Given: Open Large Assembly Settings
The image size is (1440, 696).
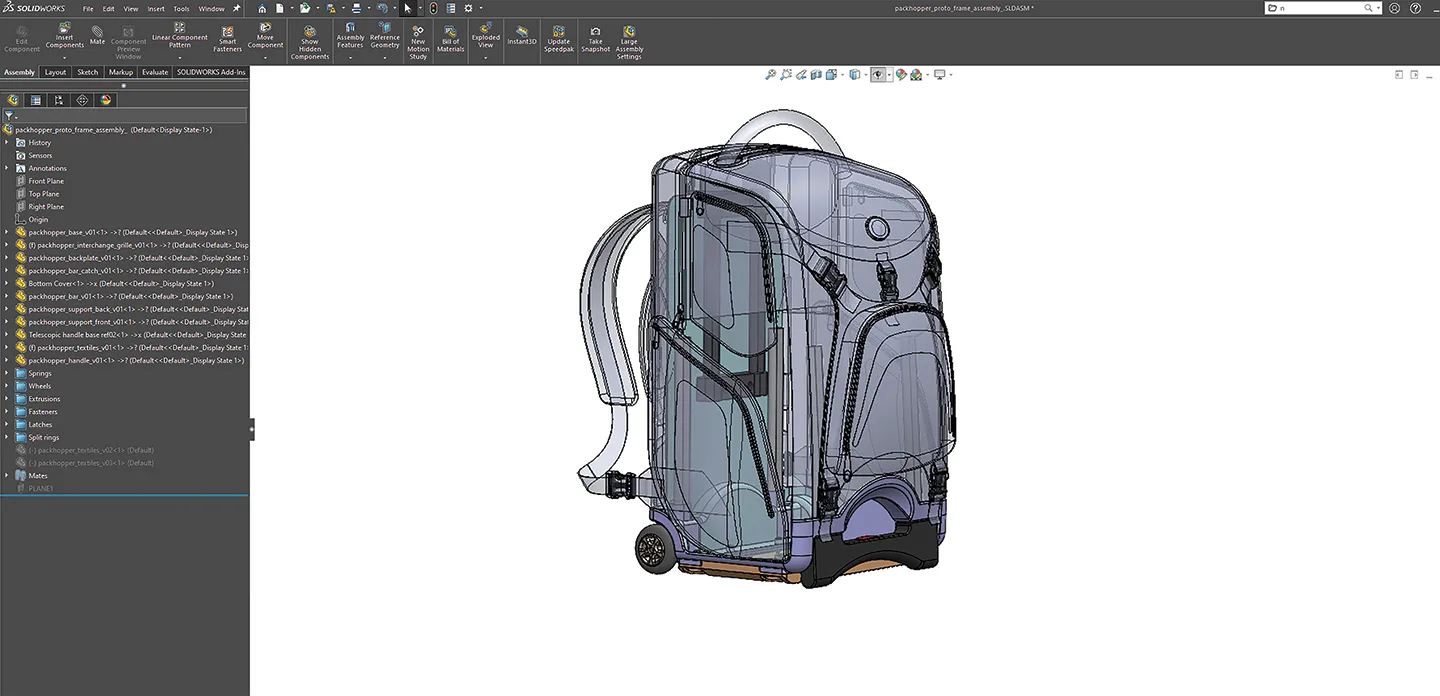Looking at the screenshot, I should point(629,43).
